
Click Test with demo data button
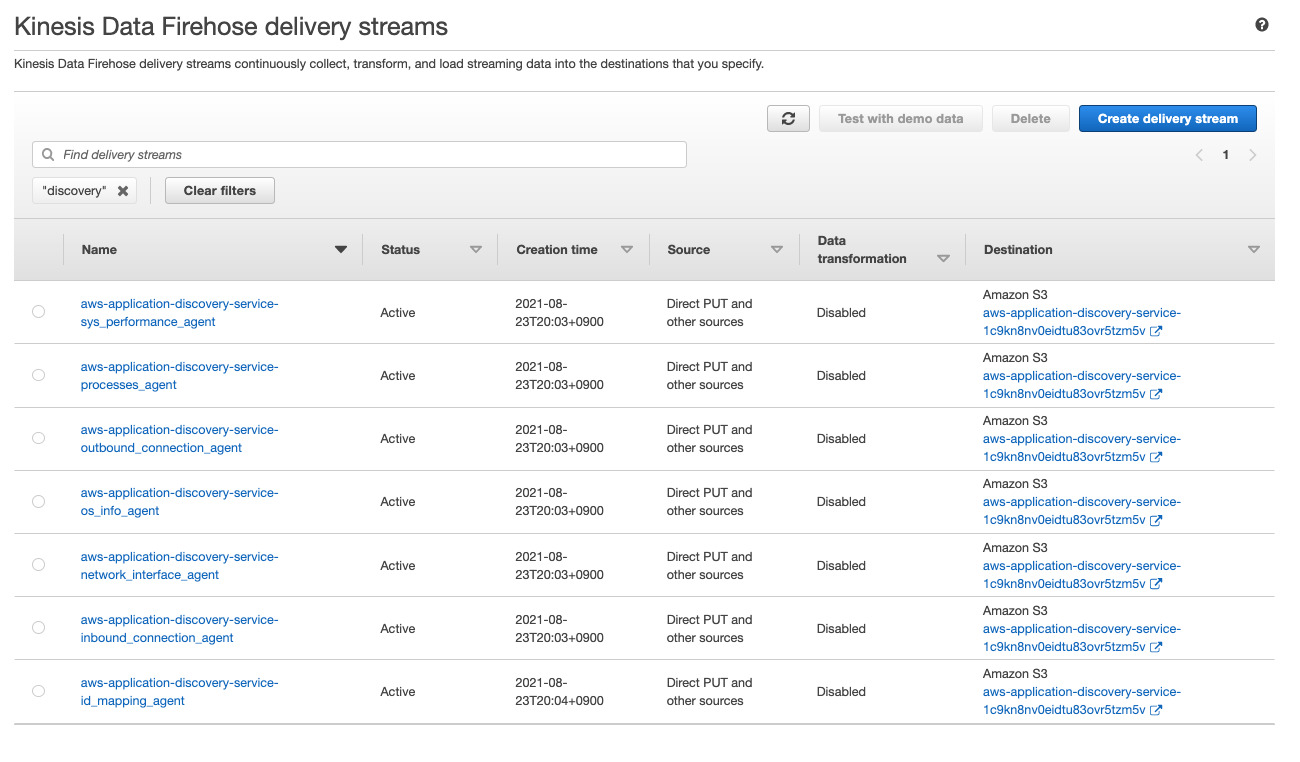(901, 118)
